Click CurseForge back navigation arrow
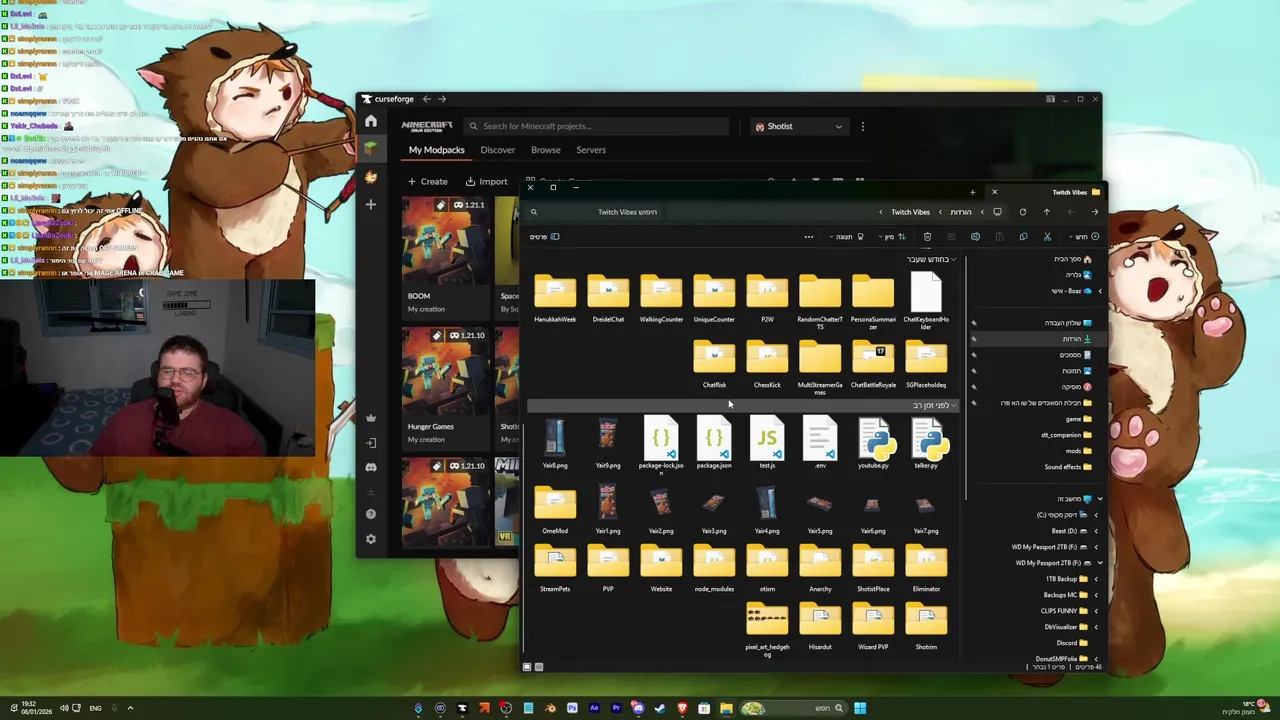Image resolution: width=1280 pixels, height=720 pixels. (x=426, y=99)
